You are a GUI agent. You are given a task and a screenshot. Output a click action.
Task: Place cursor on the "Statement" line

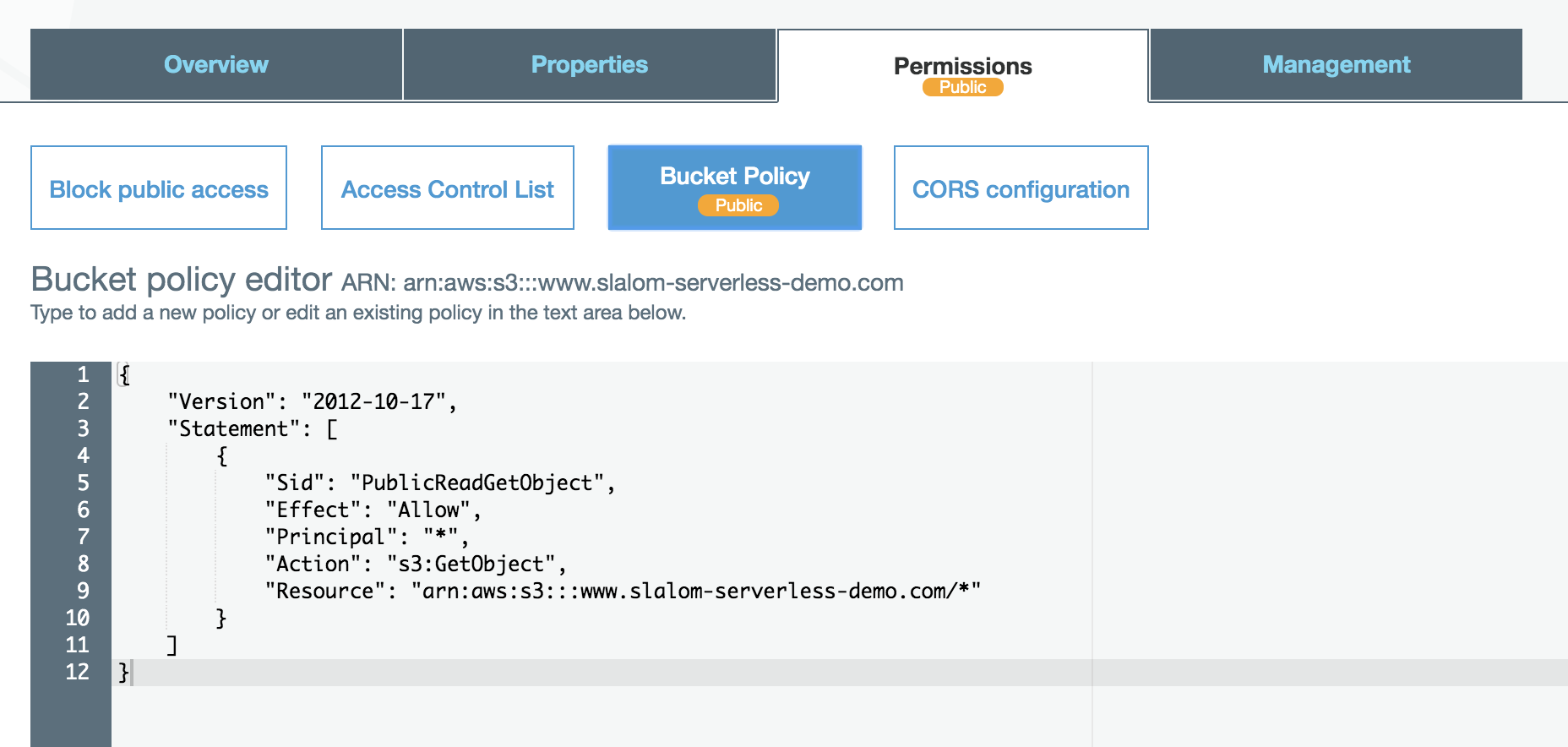[252, 428]
